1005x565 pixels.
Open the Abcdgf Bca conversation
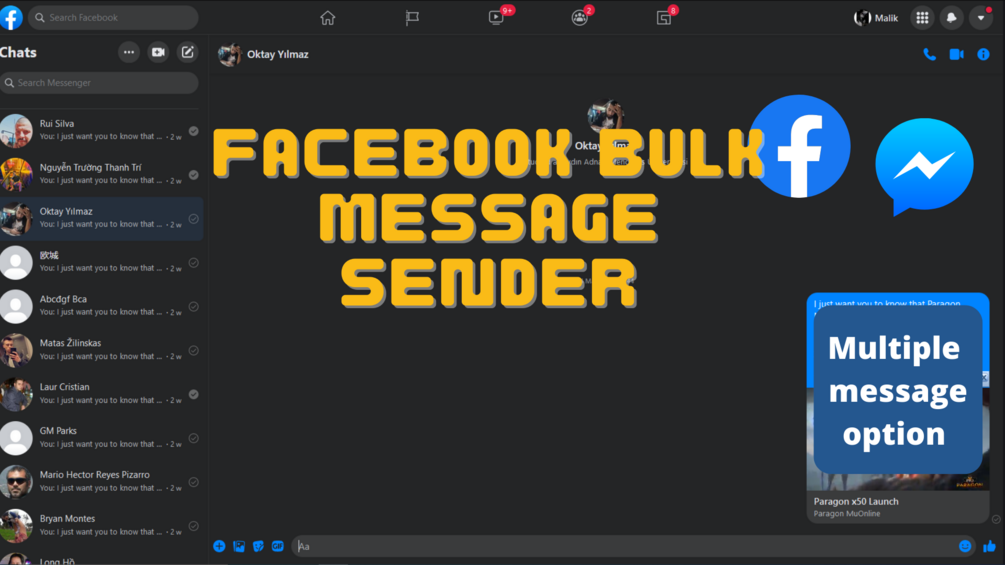[x=101, y=306]
